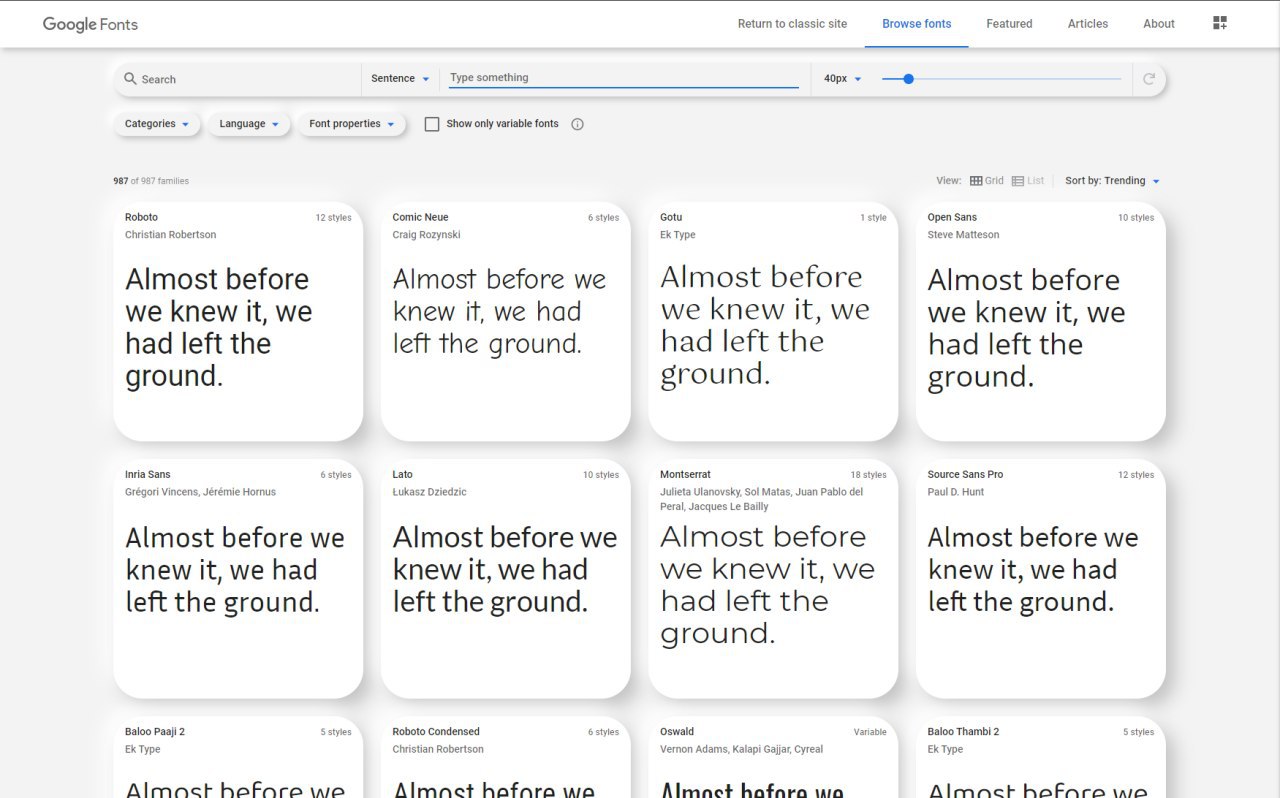Click author name Craig Rozynski
Screen dimensions: 1280x798
427,235
